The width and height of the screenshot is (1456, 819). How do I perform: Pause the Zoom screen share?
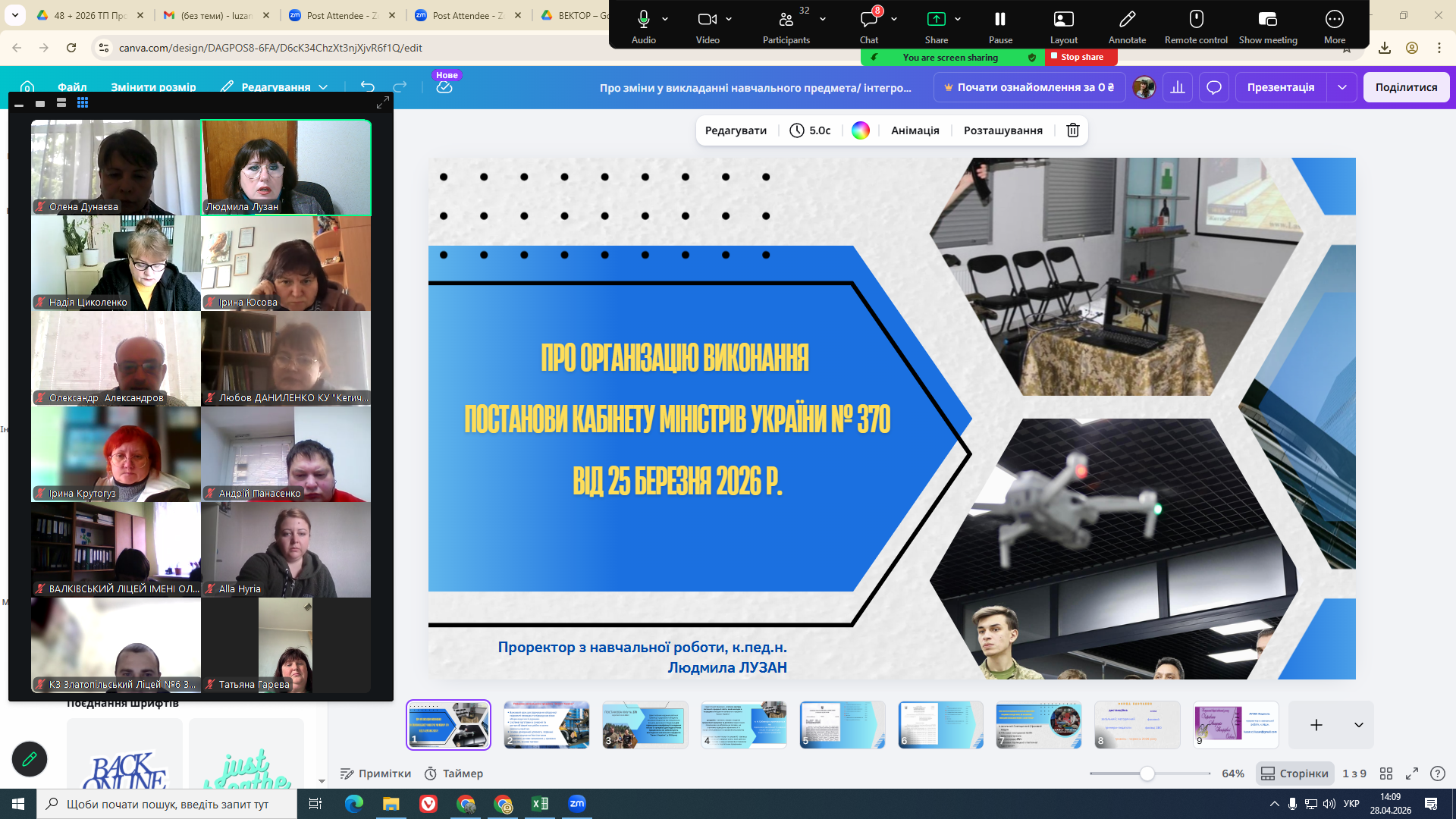(999, 20)
